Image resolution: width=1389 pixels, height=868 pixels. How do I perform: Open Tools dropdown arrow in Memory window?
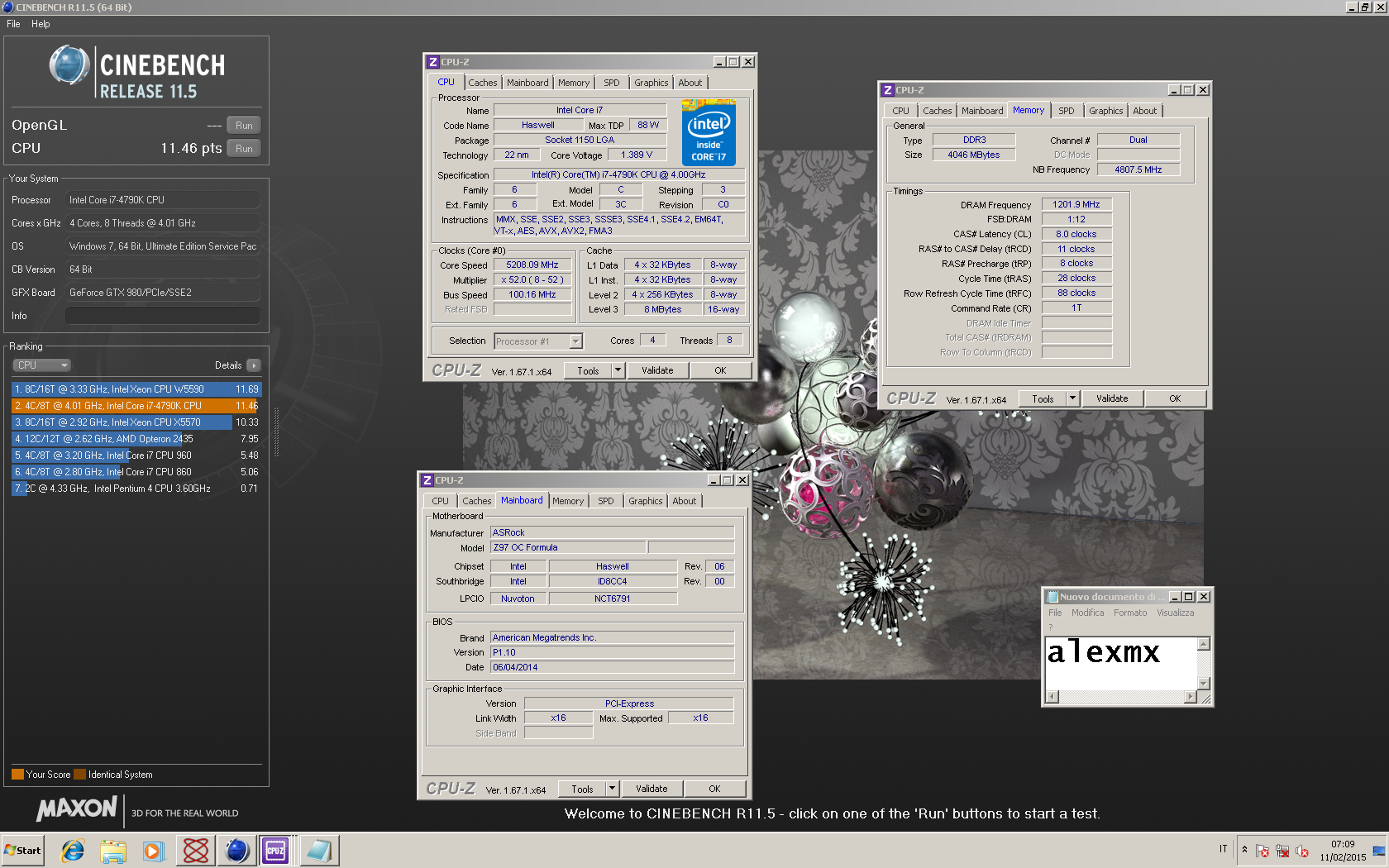tap(1072, 398)
